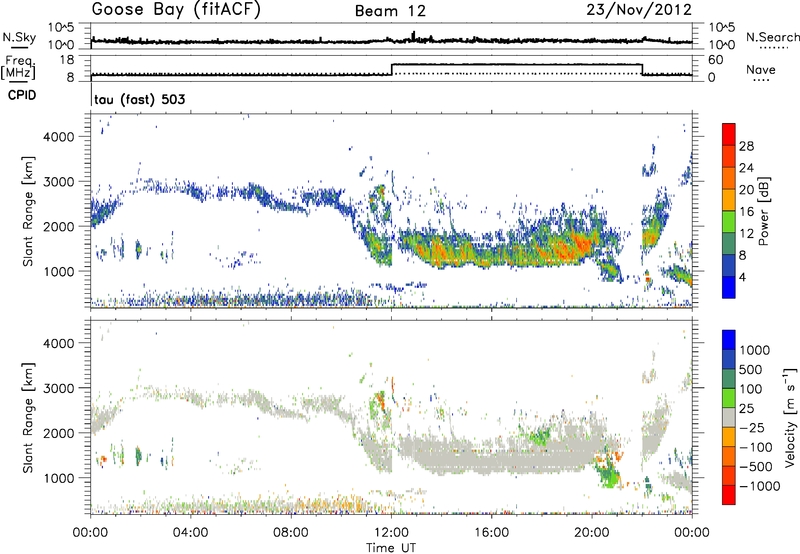The width and height of the screenshot is (800, 554).
Task: Click '3000' on velocity panel range axis
Action: 59,388
